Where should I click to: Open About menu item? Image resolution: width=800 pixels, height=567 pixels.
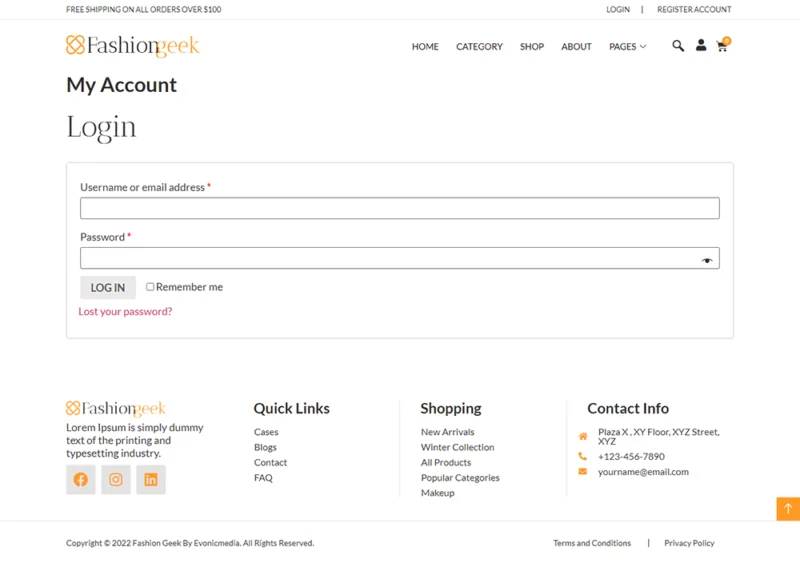click(x=576, y=46)
